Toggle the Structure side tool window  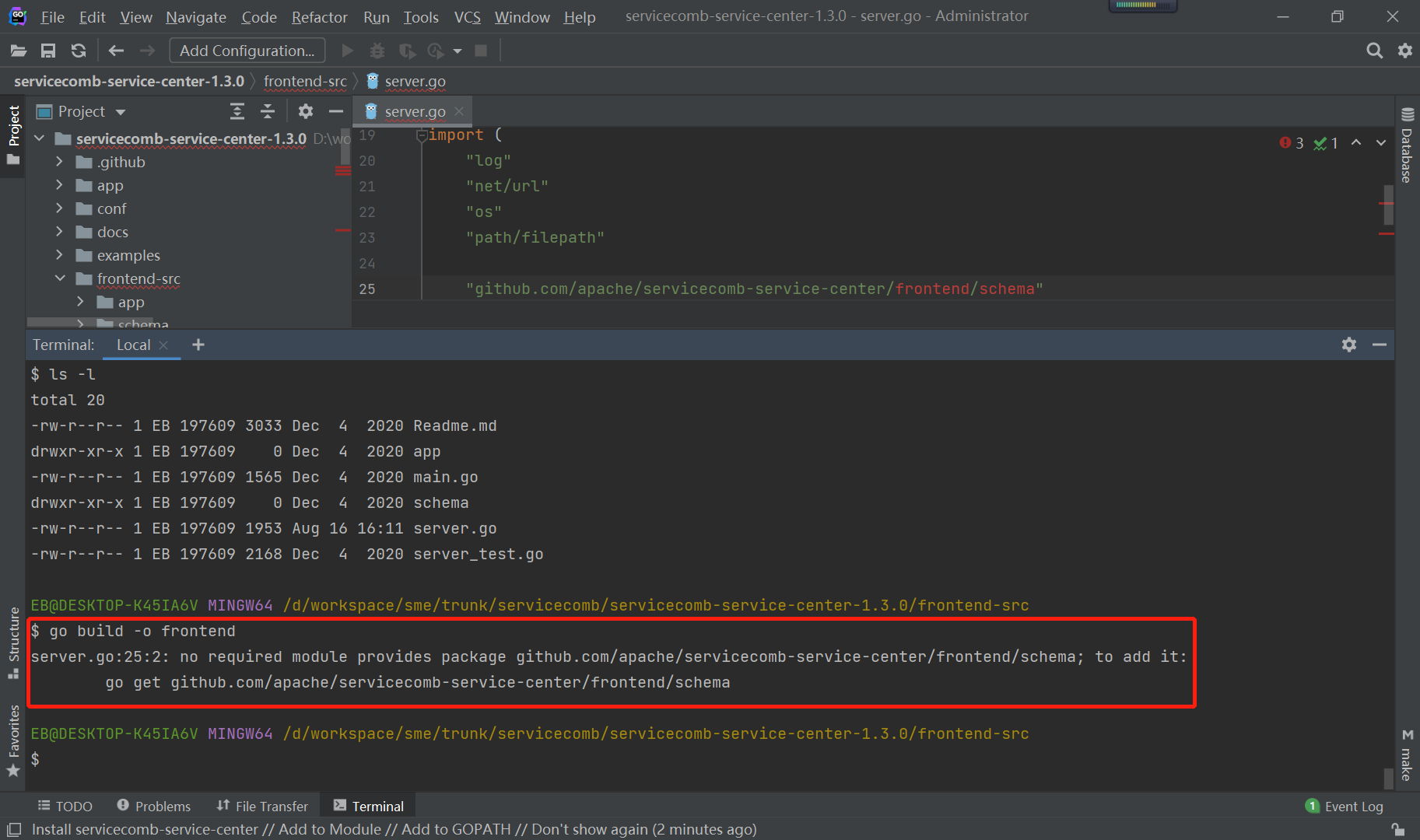[13, 642]
